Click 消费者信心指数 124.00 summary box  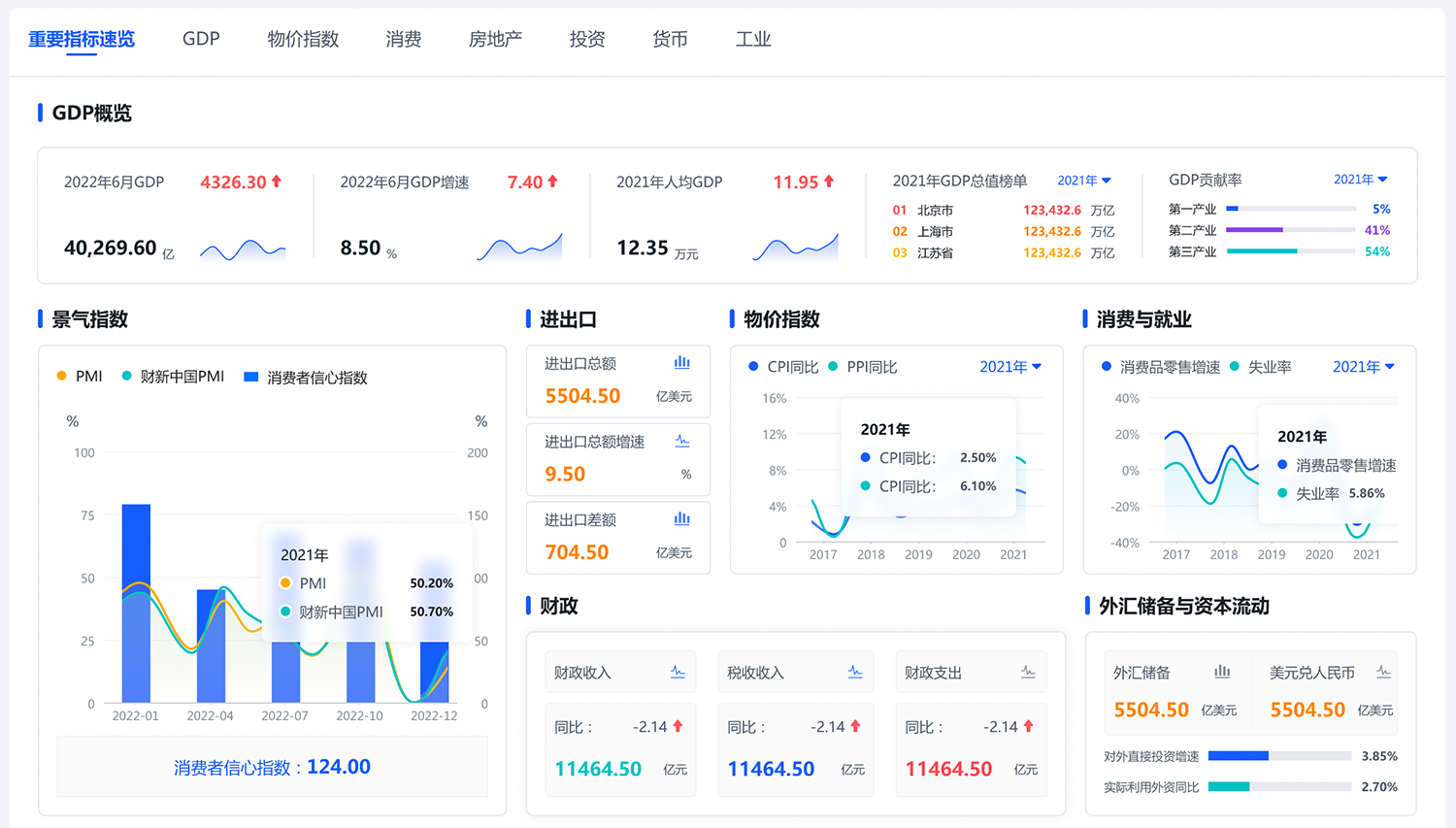tap(272, 767)
